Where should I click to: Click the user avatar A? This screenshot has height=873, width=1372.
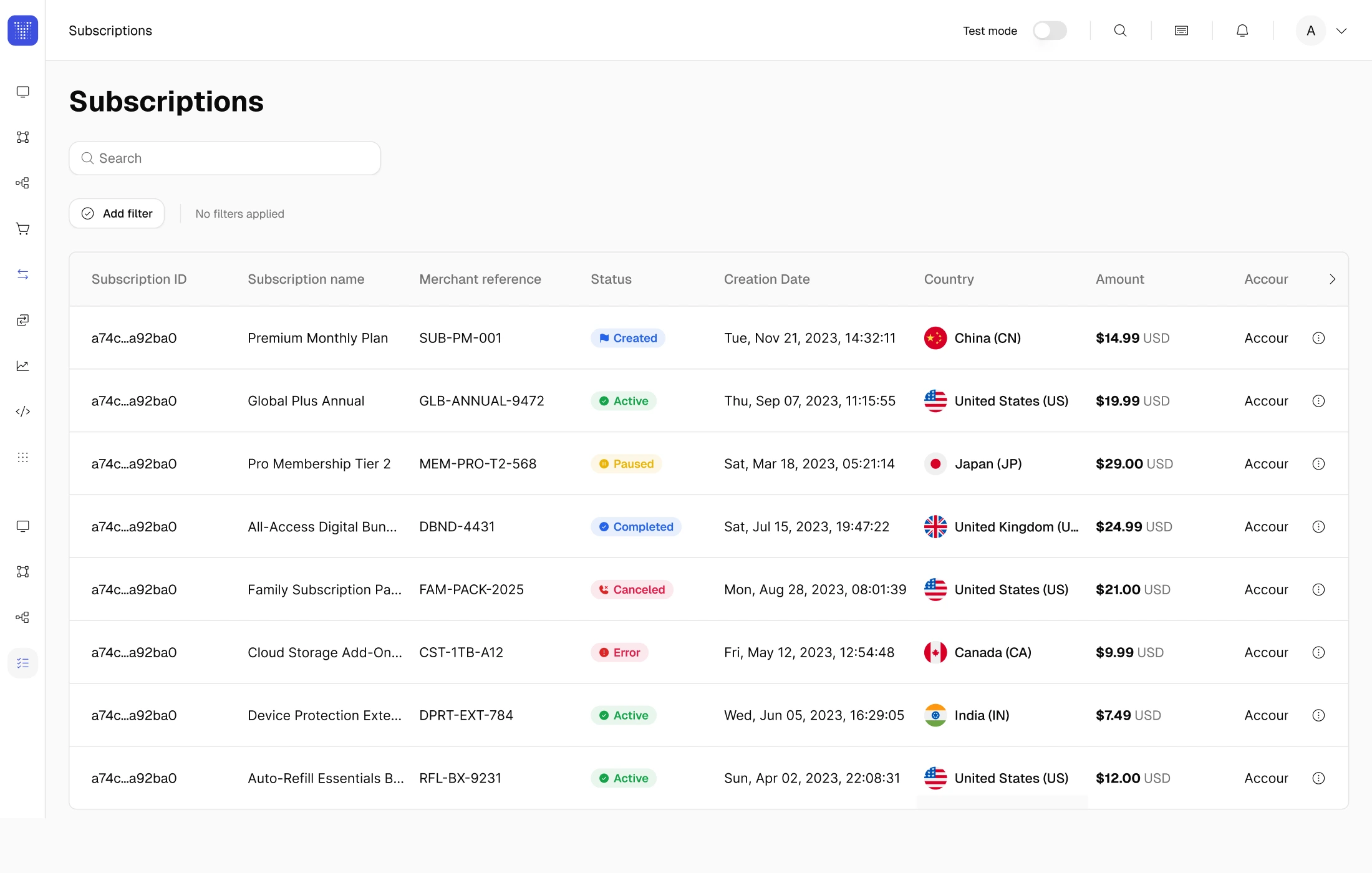(x=1311, y=31)
